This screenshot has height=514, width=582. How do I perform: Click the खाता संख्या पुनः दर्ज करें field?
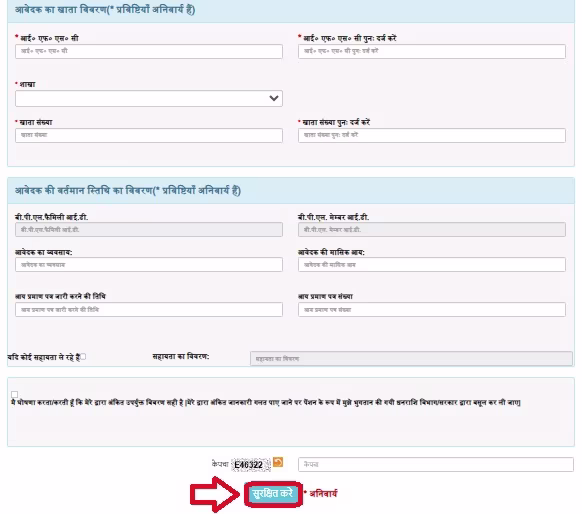(432, 135)
